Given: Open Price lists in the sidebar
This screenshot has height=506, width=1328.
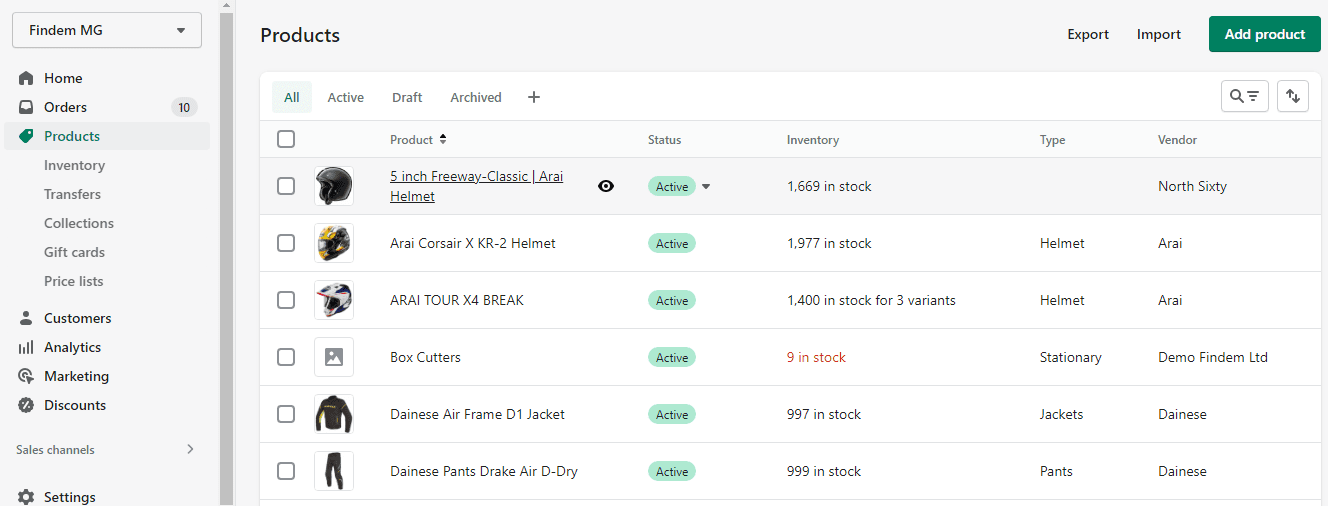Looking at the screenshot, I should click(x=74, y=281).
